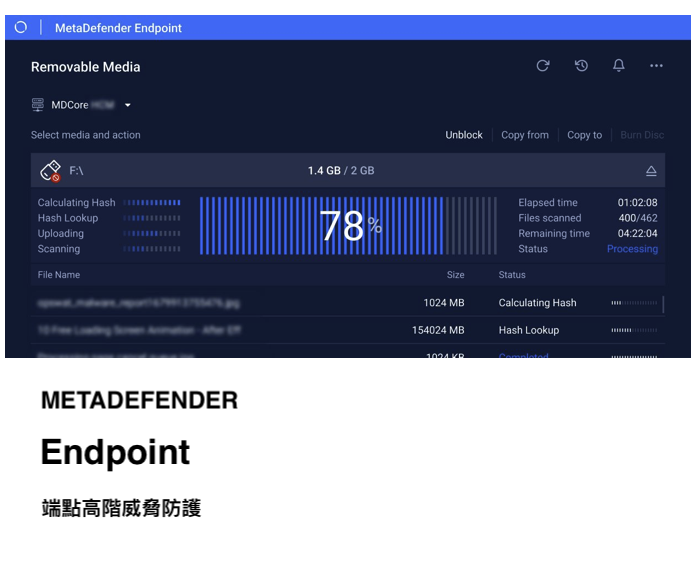695x580 pixels.
Task: Click the Scanning stage progress indicator
Action: coord(152,249)
